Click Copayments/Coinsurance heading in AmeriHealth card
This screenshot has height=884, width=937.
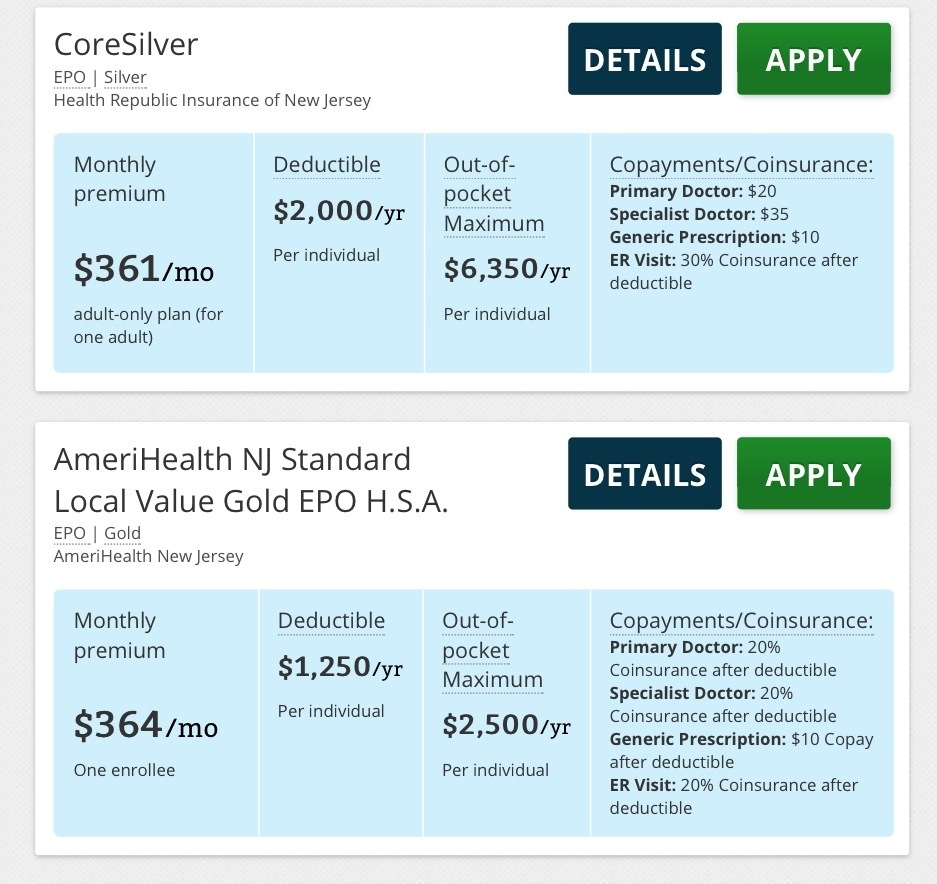pyautogui.click(x=740, y=621)
